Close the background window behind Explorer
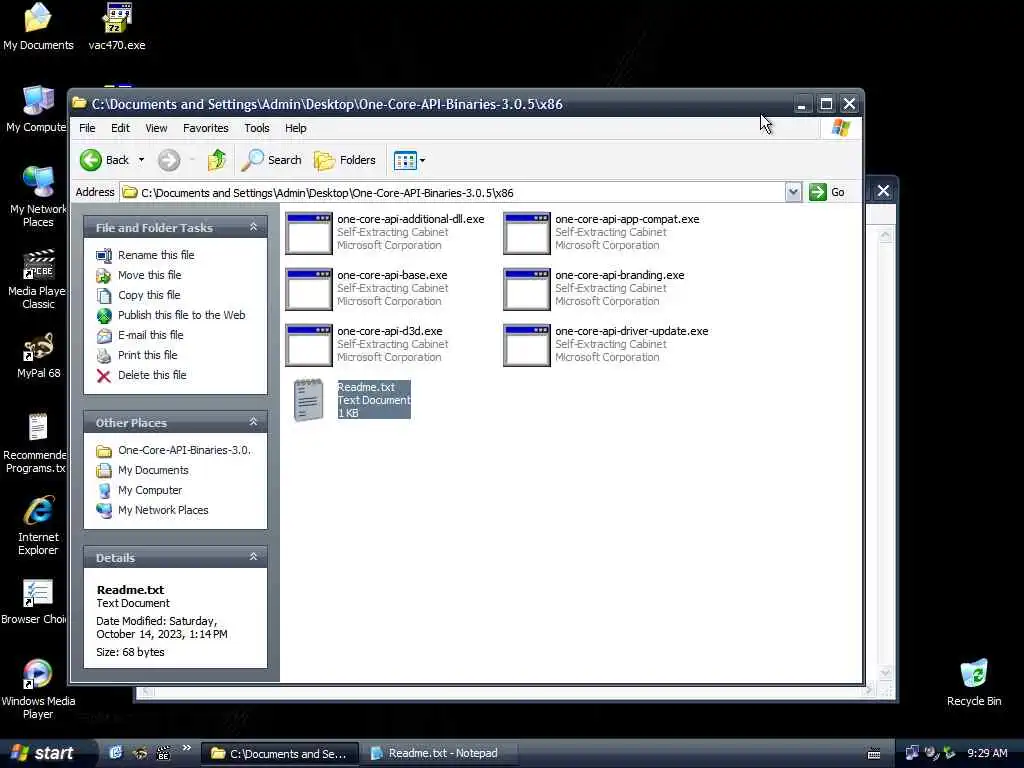 tap(883, 191)
